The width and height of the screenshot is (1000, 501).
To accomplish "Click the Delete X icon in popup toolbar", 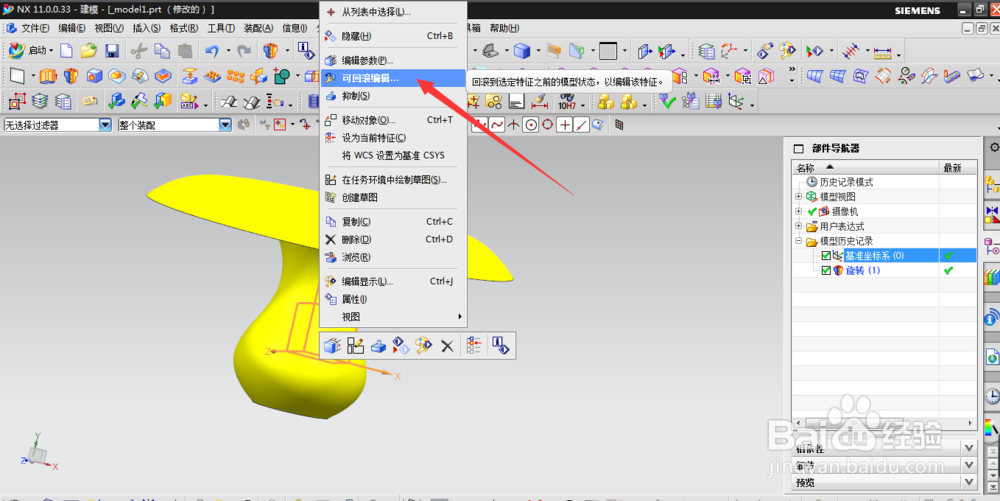I will (447, 346).
